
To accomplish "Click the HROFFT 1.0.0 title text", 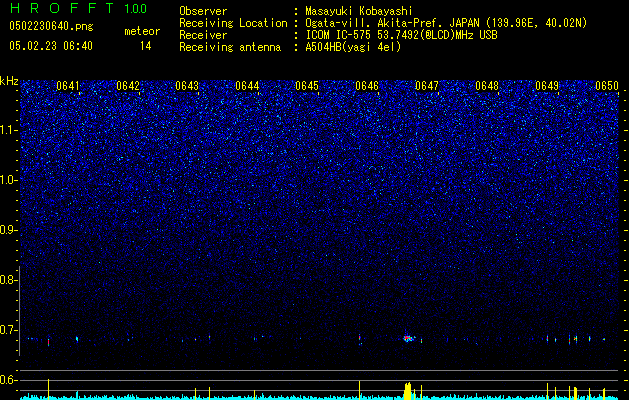I will coord(79,8).
